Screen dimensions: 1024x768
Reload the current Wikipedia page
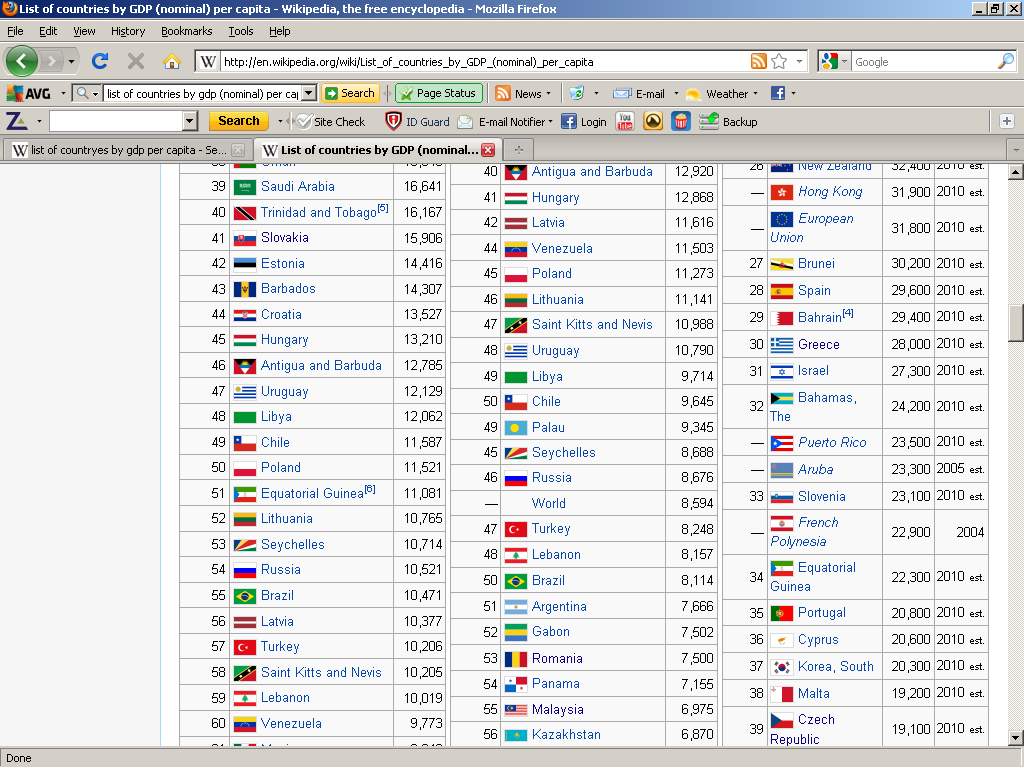(x=100, y=61)
